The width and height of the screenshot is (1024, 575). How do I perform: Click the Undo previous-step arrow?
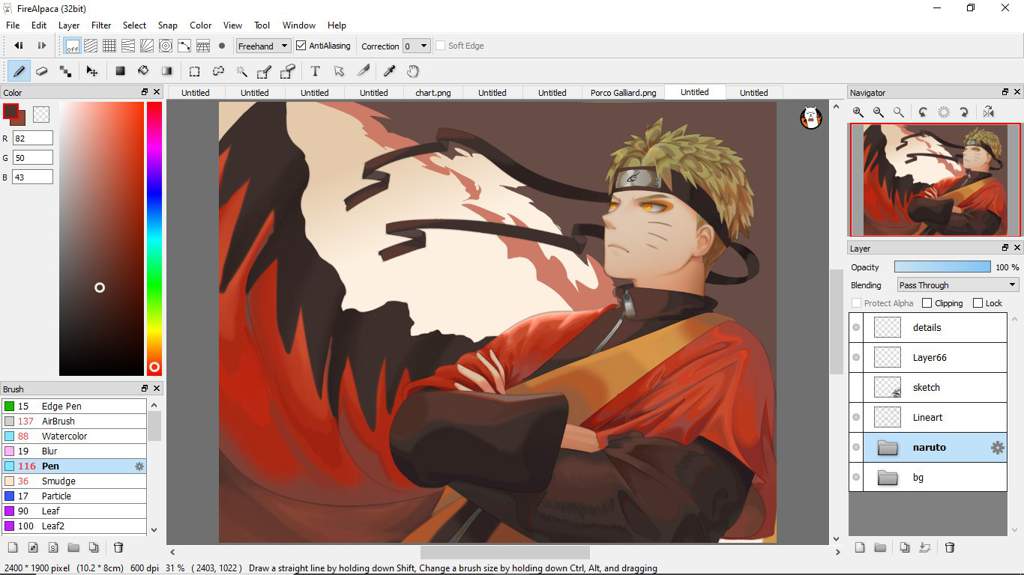click(19, 46)
